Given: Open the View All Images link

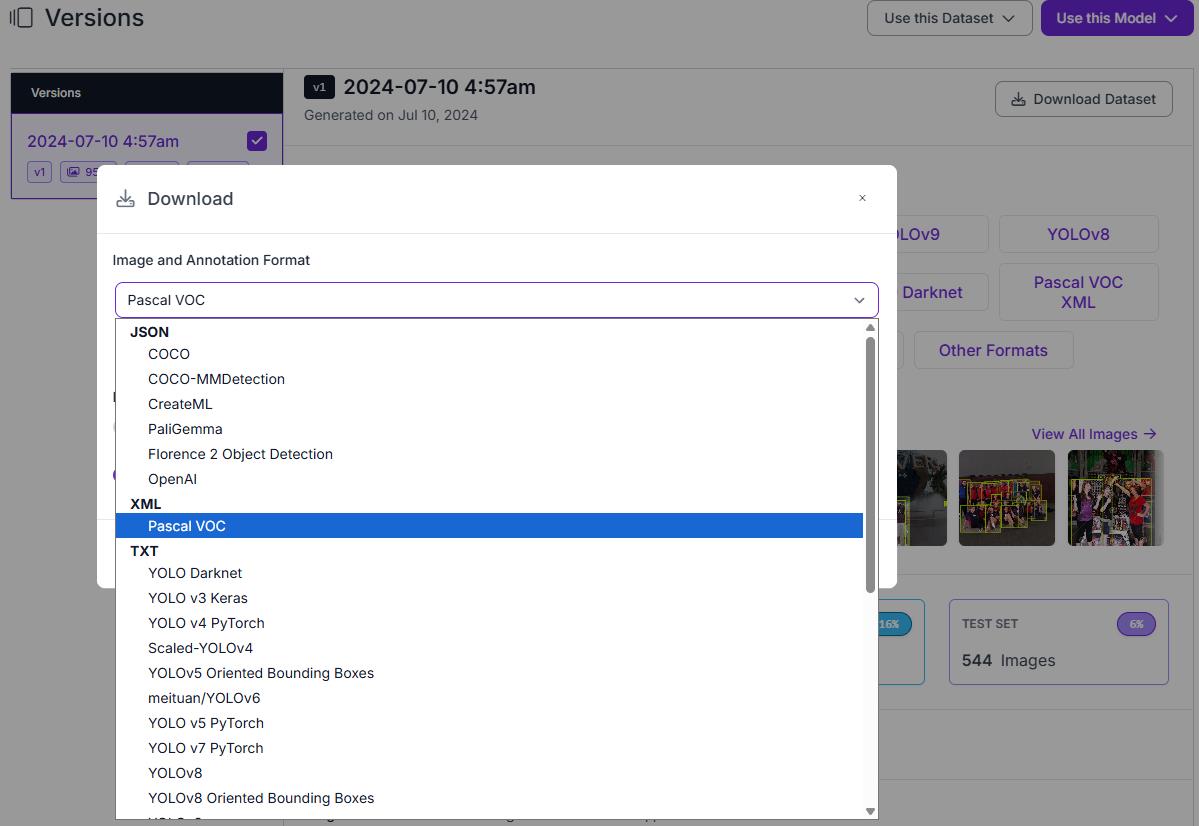Looking at the screenshot, I should (x=1093, y=434).
